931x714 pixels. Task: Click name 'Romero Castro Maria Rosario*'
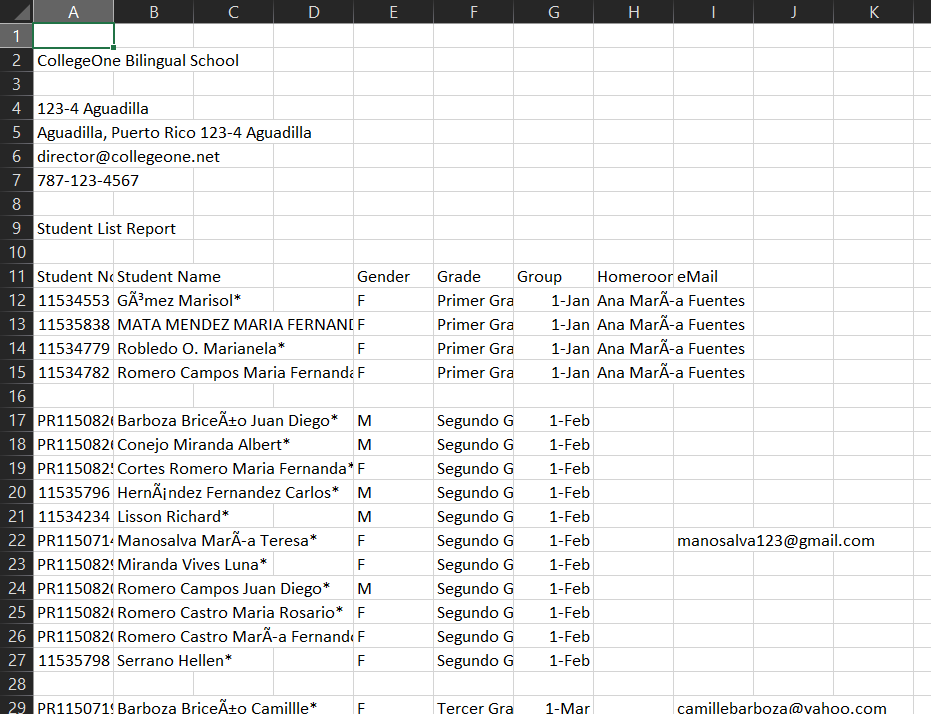coord(230,613)
